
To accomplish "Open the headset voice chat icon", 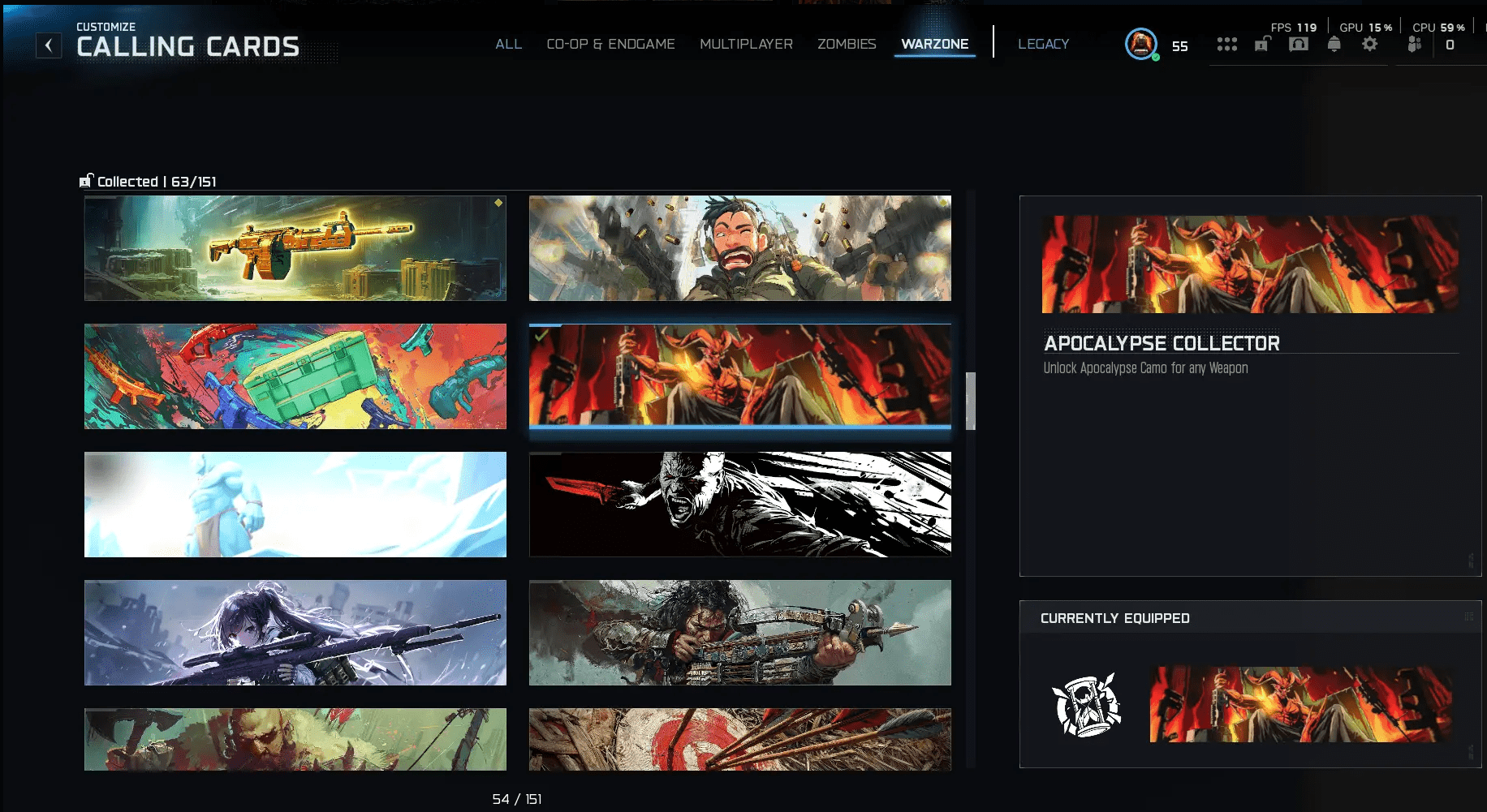I will pos(1298,45).
